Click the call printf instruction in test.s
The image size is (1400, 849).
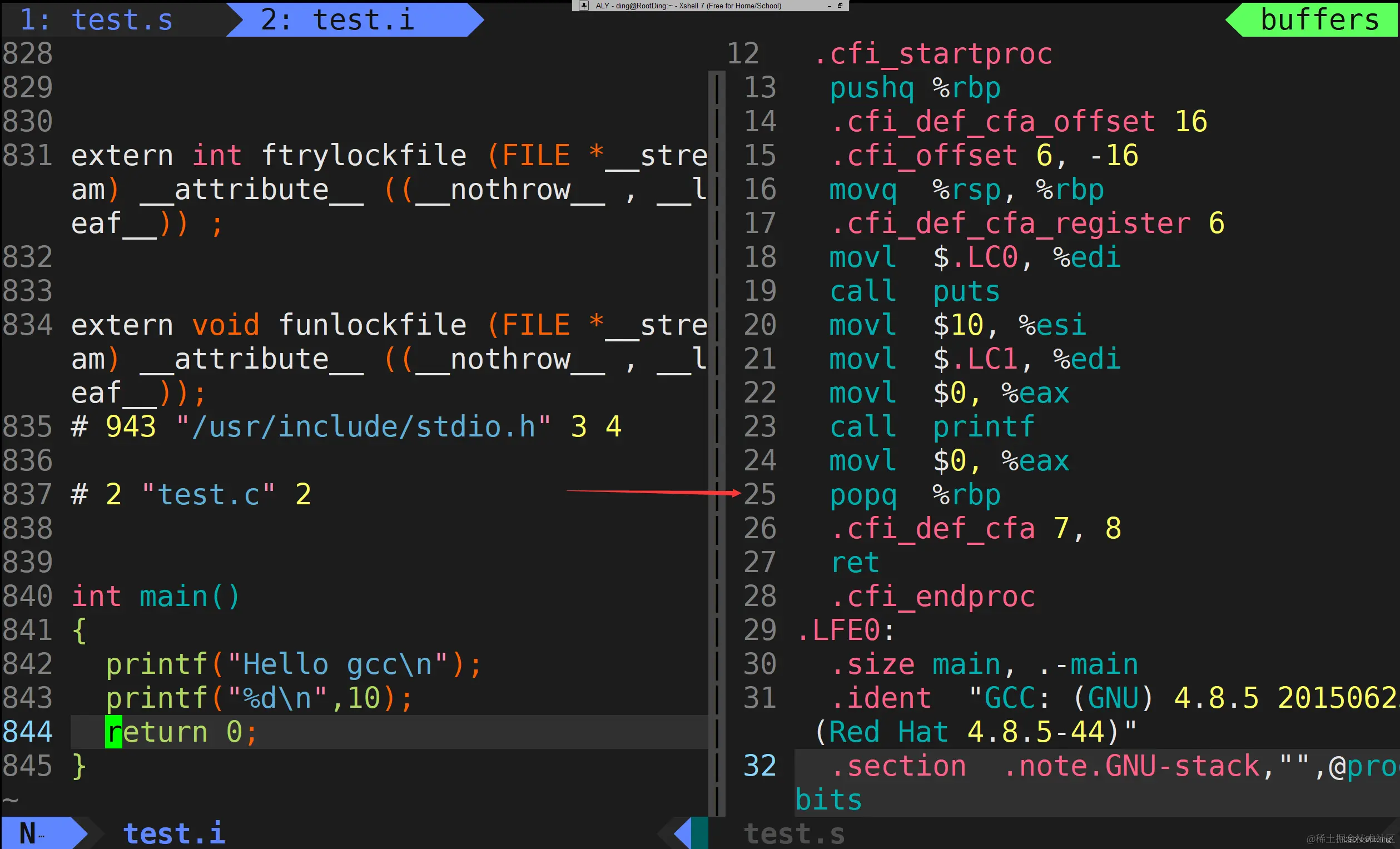(x=931, y=427)
